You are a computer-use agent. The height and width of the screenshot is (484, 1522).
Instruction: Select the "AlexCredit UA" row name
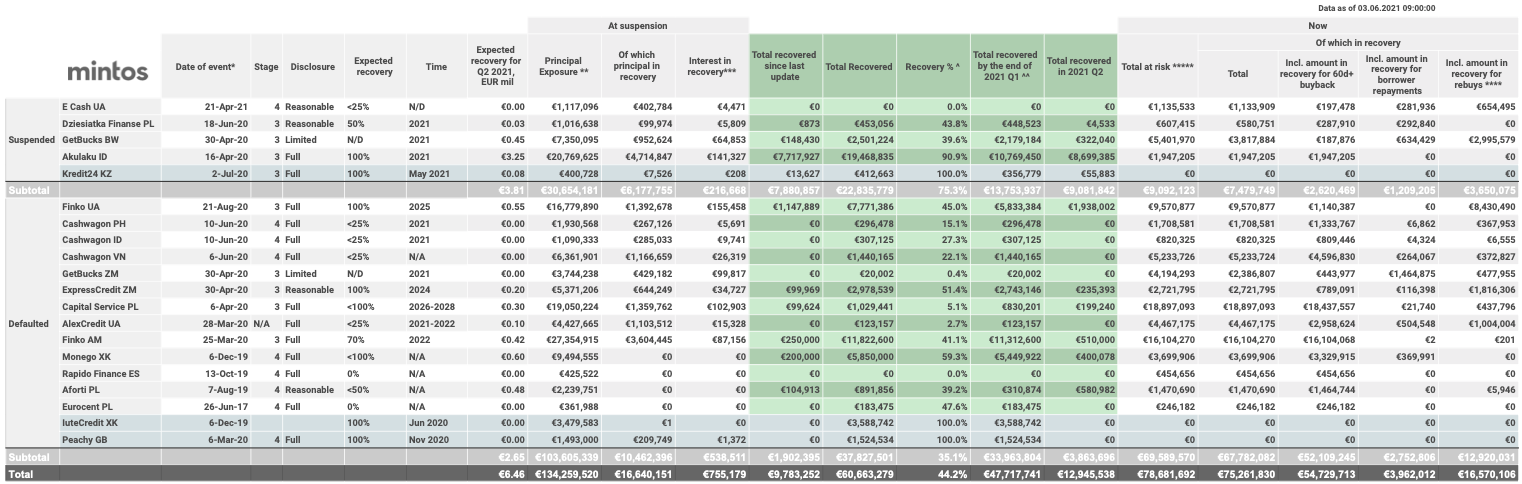click(91, 324)
